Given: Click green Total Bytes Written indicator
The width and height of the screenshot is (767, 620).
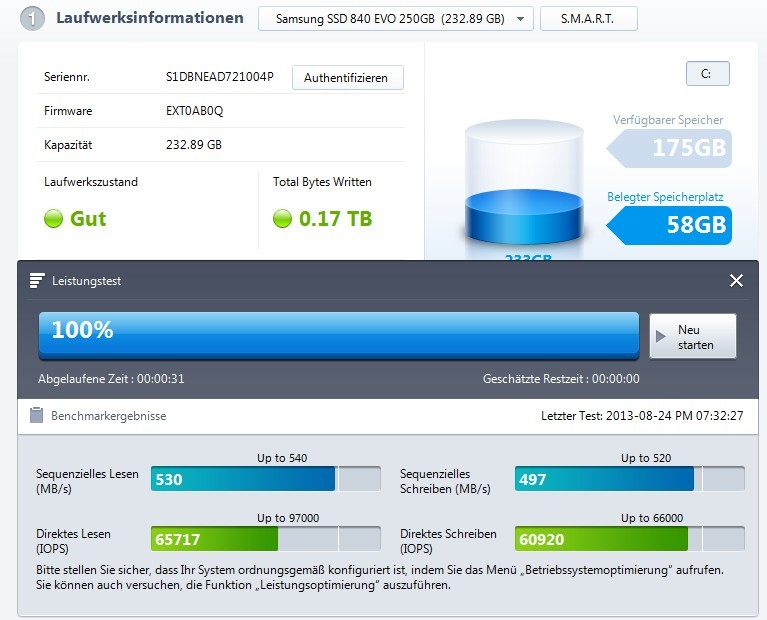Looking at the screenshot, I should tap(282, 218).
